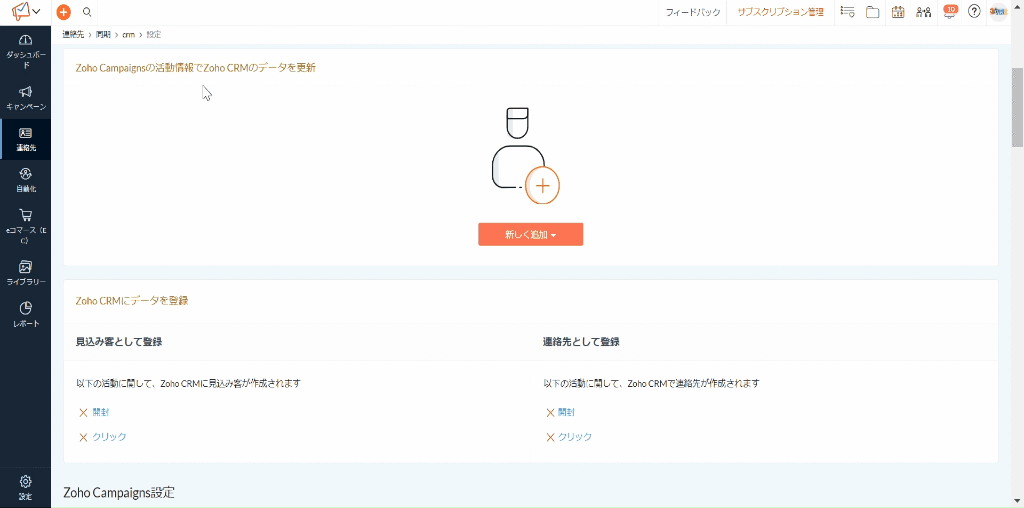Open 新しく追加 dropdown button
Viewport: 1024px width, 508px height.
(530, 234)
